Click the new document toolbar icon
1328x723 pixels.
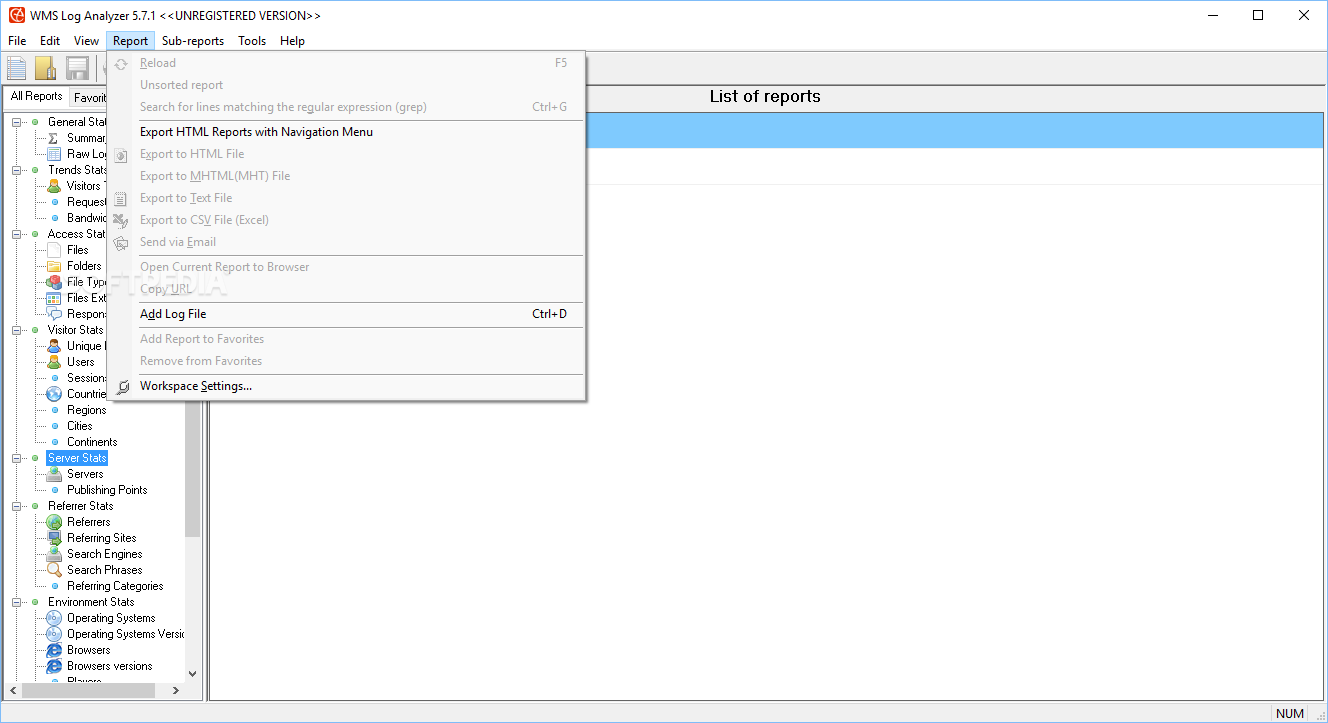[x=17, y=68]
